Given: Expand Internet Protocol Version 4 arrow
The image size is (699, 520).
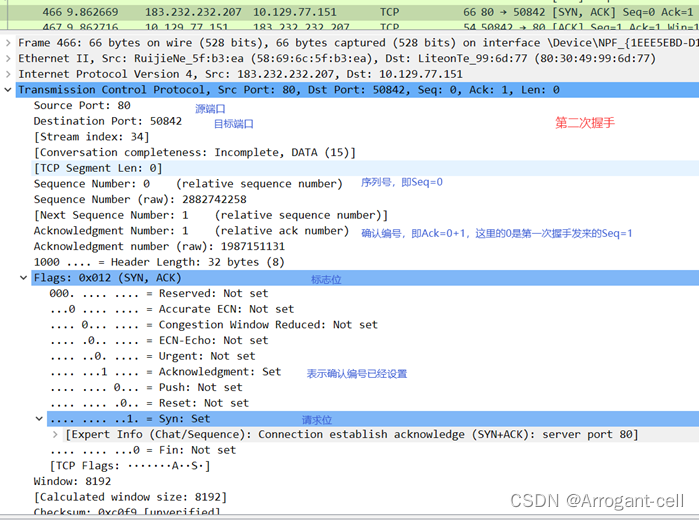Looking at the screenshot, I should click(x=8, y=74).
